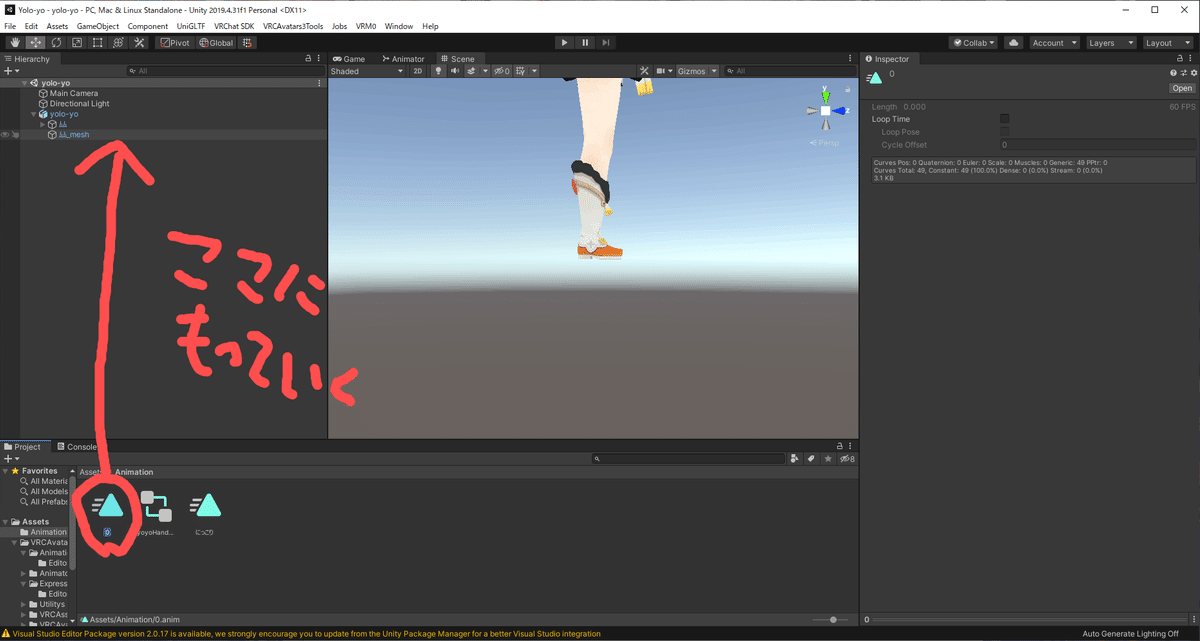
Task: Open Hierarchy create plus dropdown
Action: tap(11, 71)
